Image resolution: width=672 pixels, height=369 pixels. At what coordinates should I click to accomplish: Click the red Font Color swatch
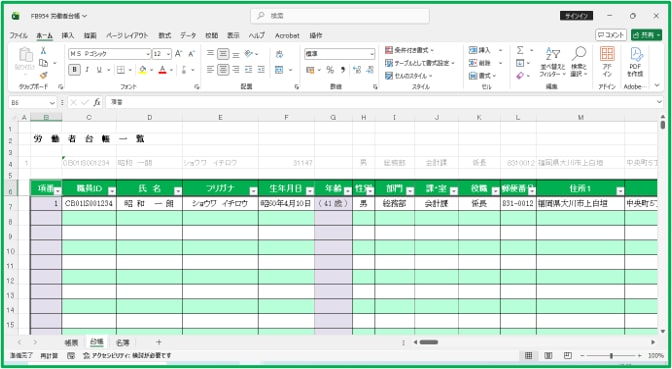coord(162,69)
